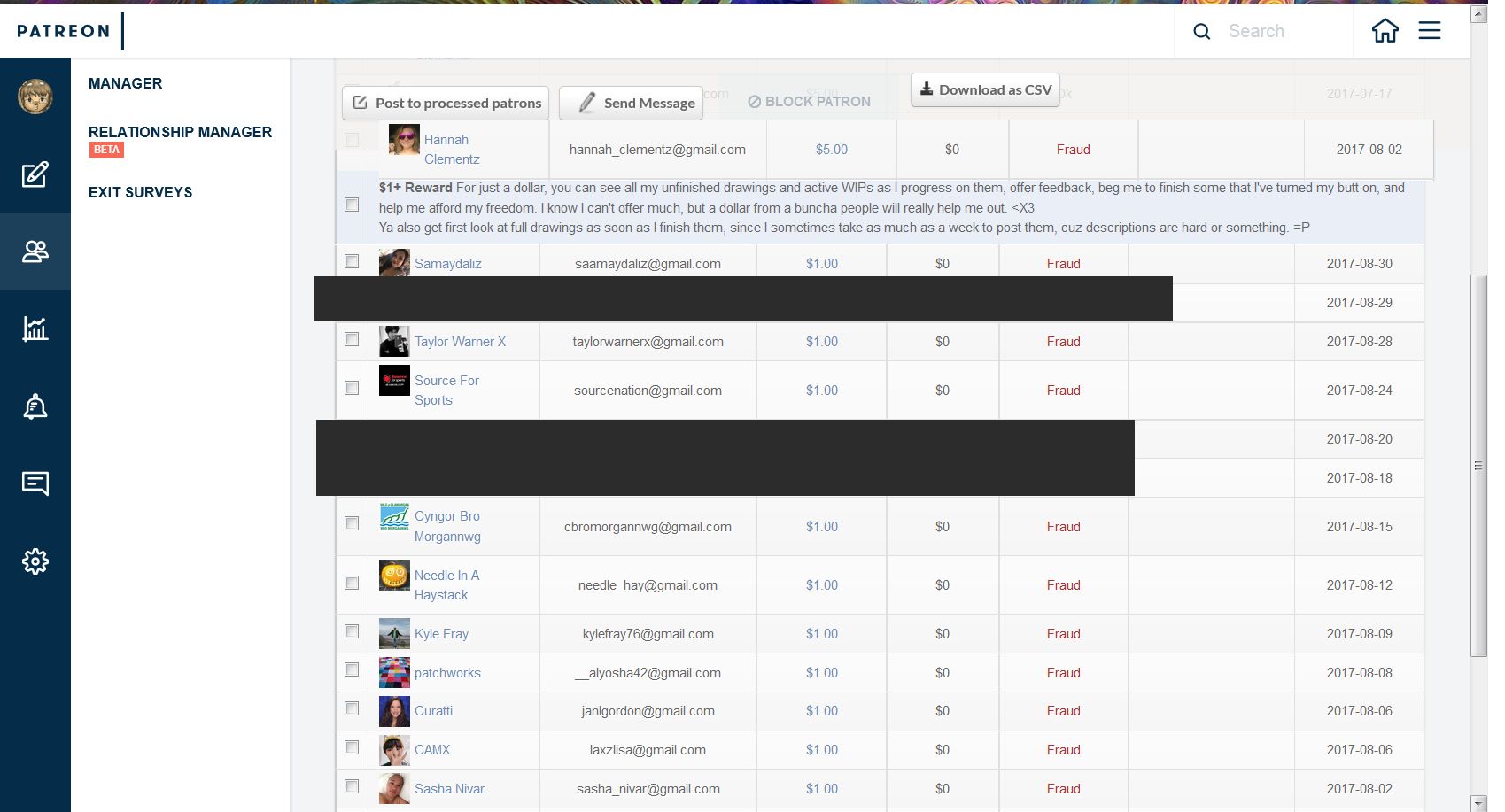Go to the home icon in header
Viewport: 1505px width, 812px height.
coord(1385,31)
